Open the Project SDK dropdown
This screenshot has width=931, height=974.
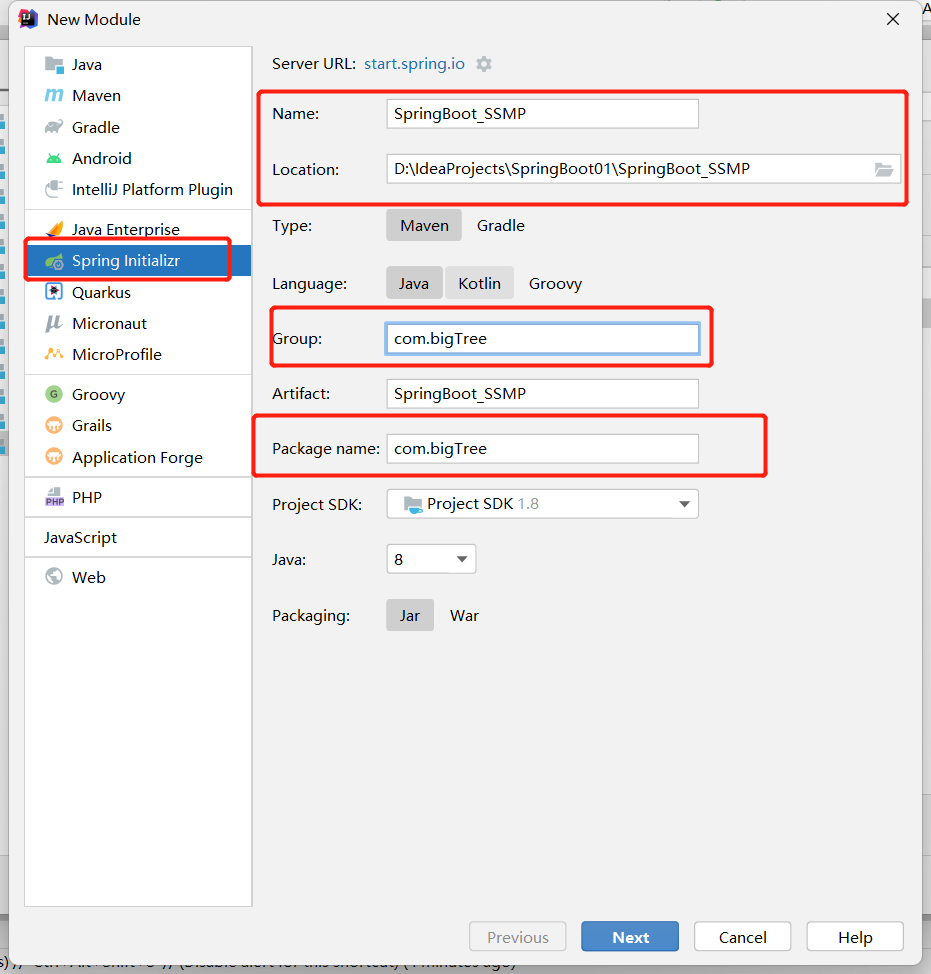[542, 504]
